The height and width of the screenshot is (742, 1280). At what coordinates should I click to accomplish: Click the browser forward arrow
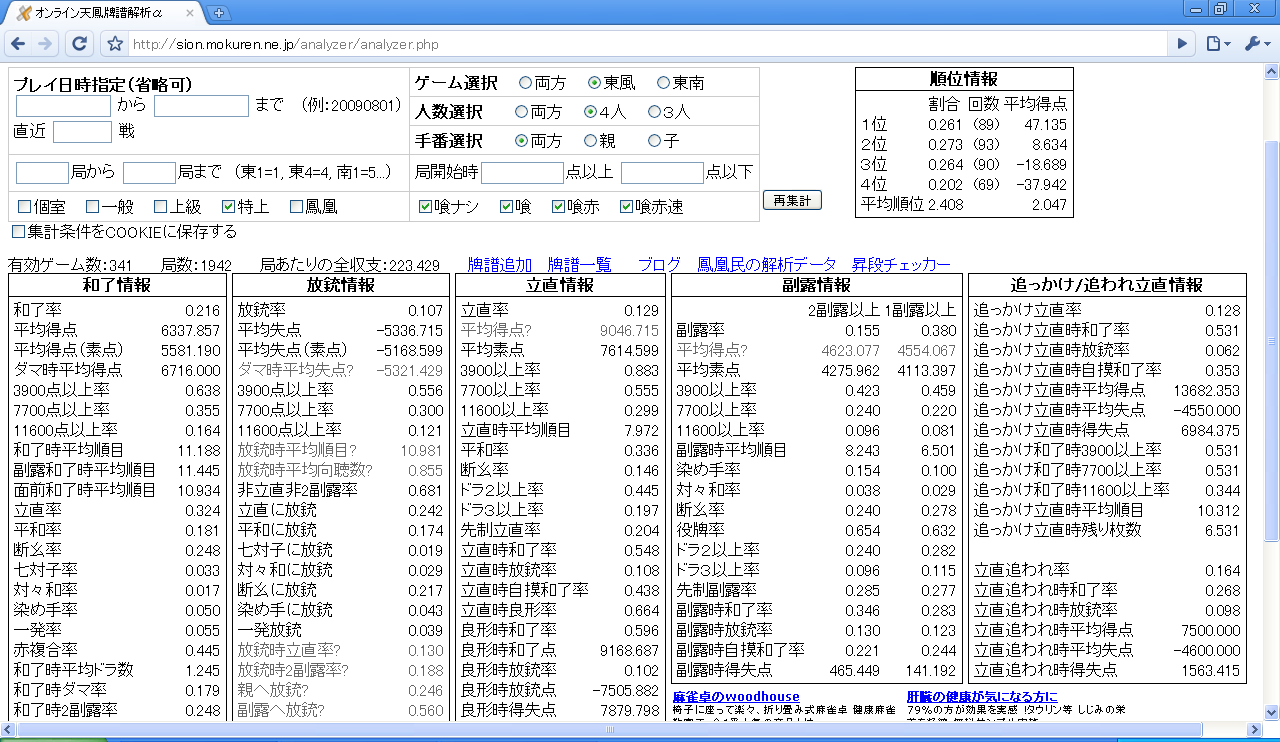(45, 44)
